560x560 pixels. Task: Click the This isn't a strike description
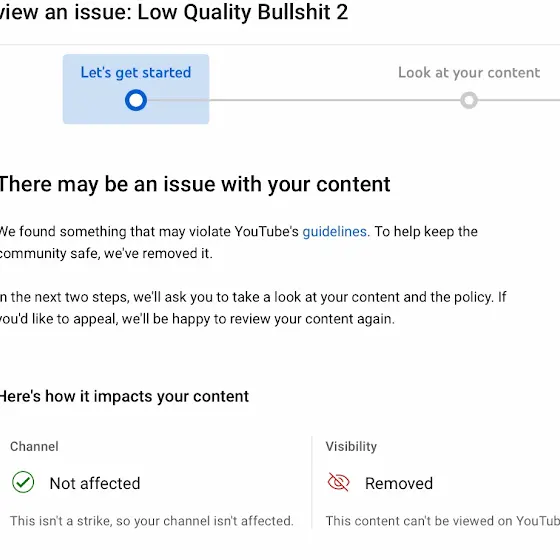152,521
